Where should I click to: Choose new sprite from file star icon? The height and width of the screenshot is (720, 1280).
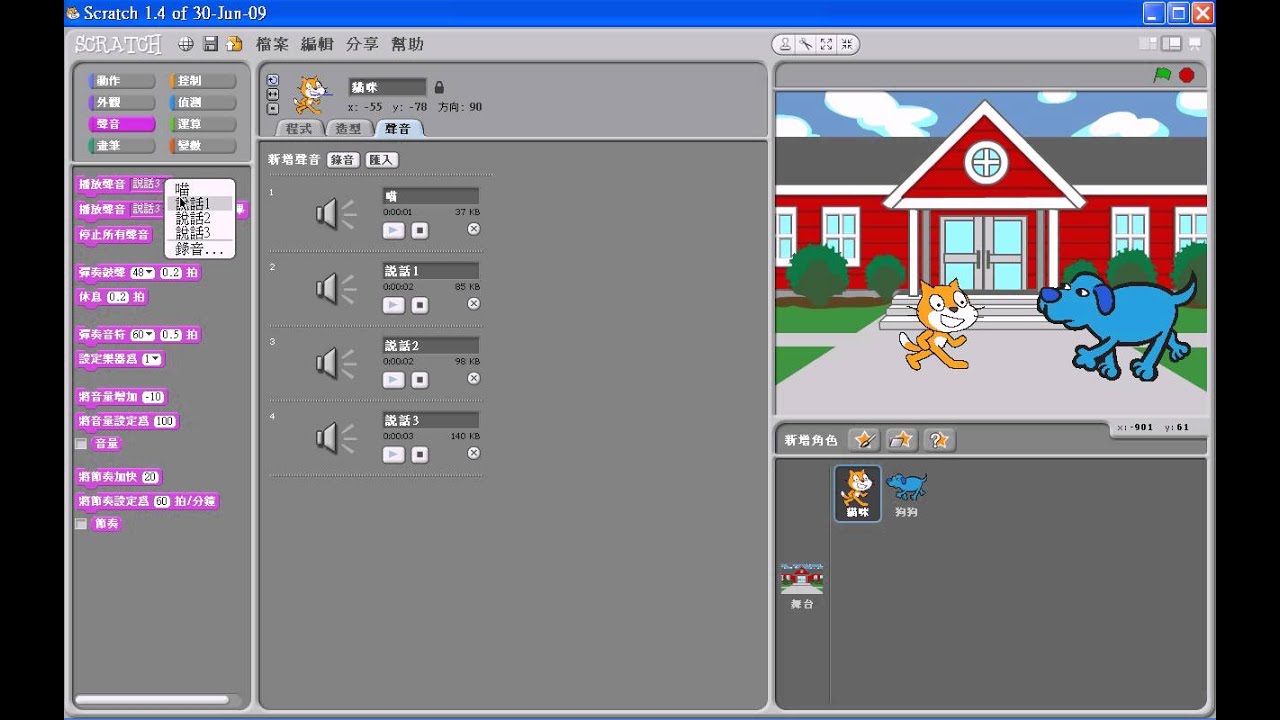pos(902,440)
